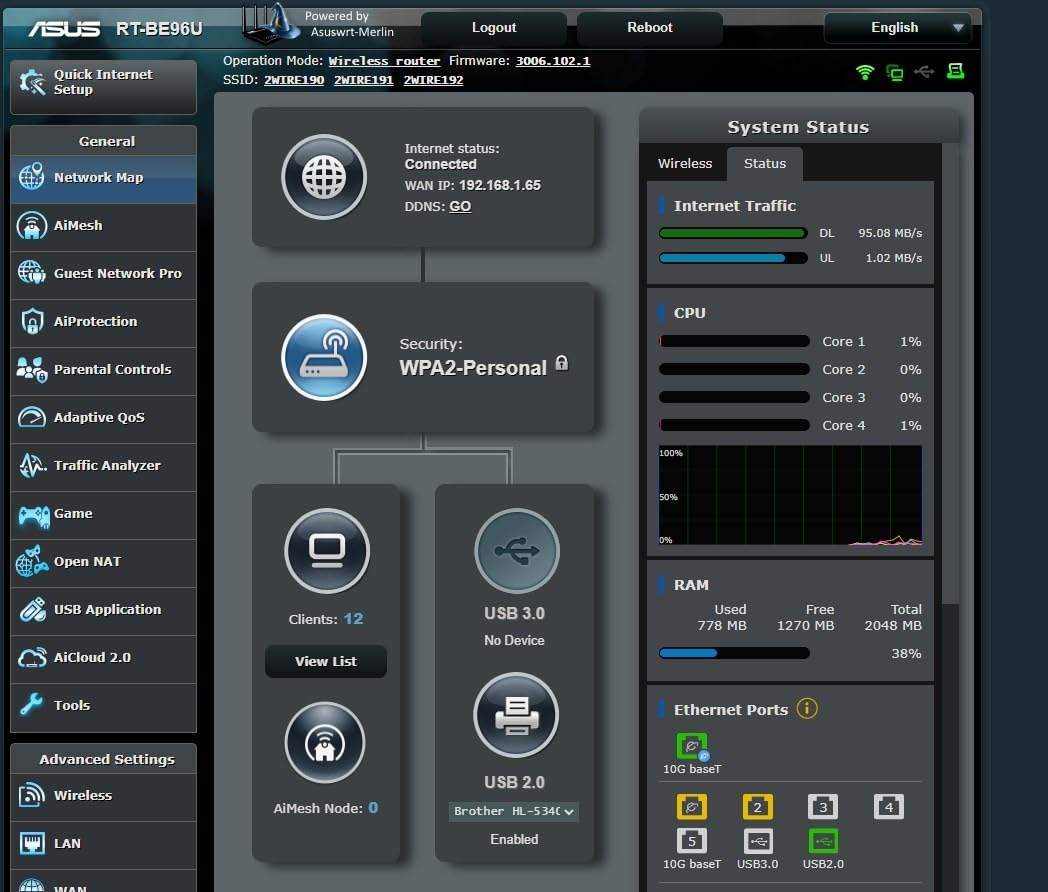Click the connected clients status icon in header

894,72
